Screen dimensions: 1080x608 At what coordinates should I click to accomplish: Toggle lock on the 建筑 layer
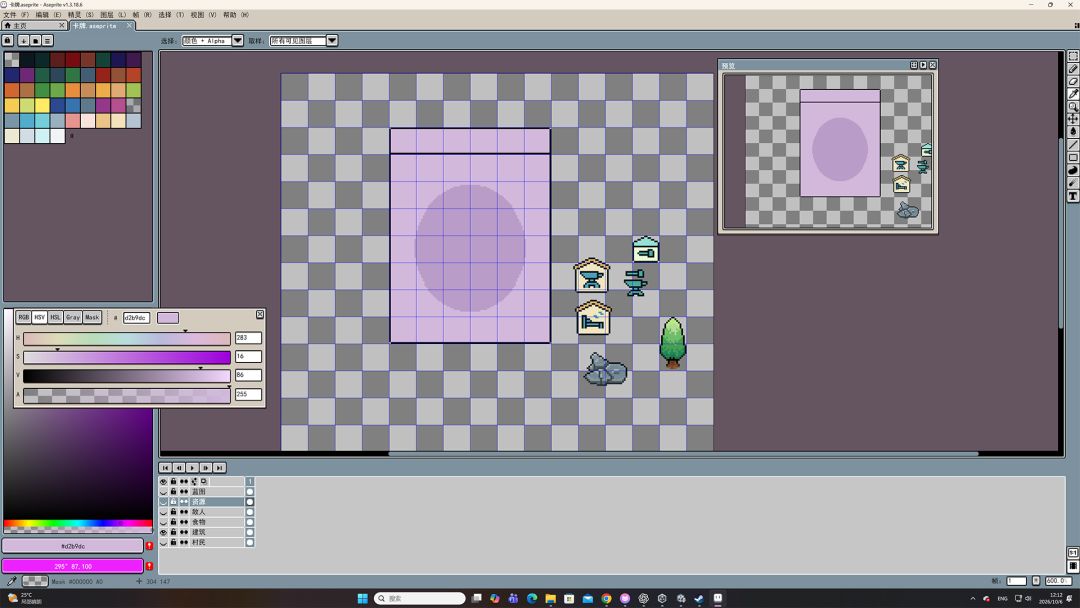[174, 532]
